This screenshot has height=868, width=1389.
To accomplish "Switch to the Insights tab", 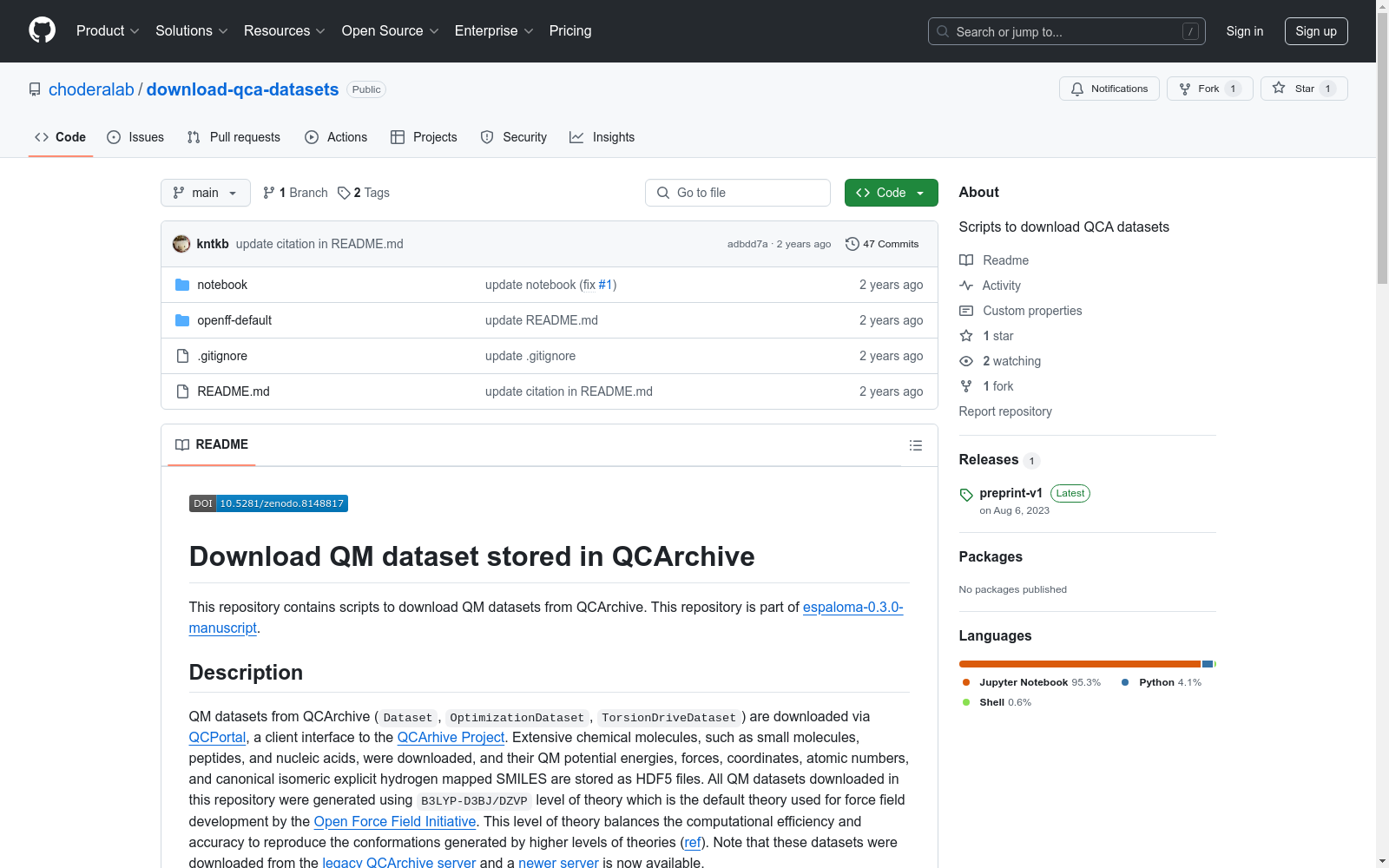I will 602,137.
